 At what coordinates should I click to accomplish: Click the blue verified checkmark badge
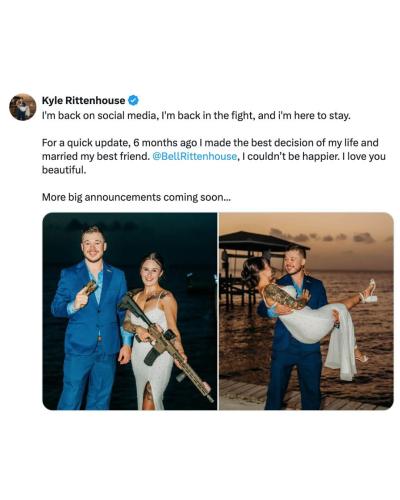point(133,100)
